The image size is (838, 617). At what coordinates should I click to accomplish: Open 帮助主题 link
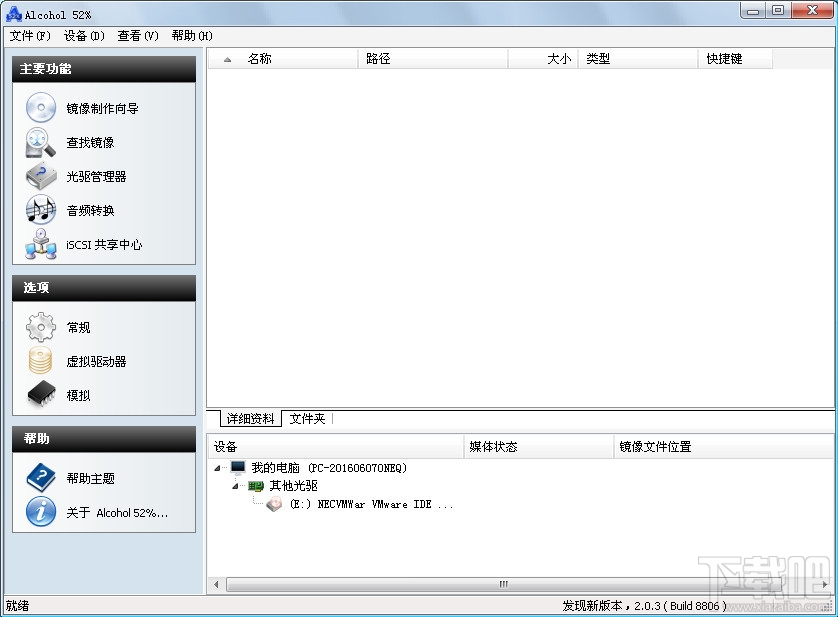pyautogui.click(x=90, y=479)
